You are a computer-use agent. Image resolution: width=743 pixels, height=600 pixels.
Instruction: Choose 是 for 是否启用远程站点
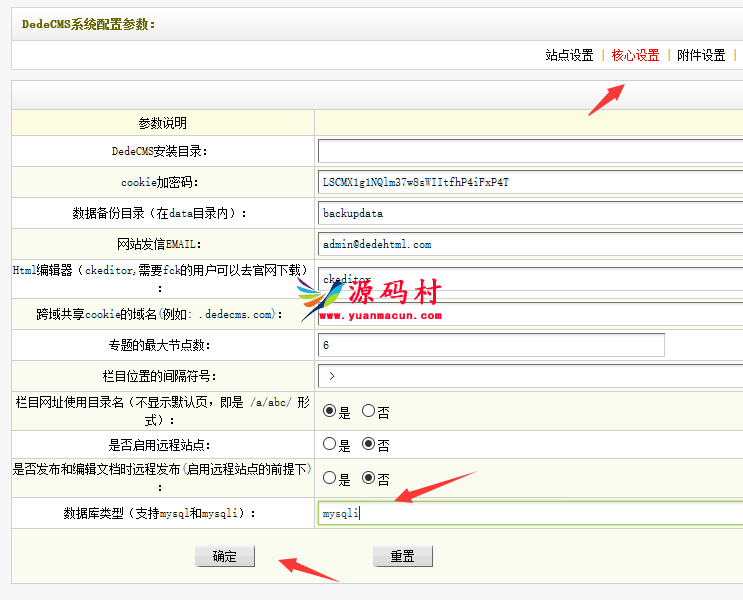pyautogui.click(x=329, y=444)
